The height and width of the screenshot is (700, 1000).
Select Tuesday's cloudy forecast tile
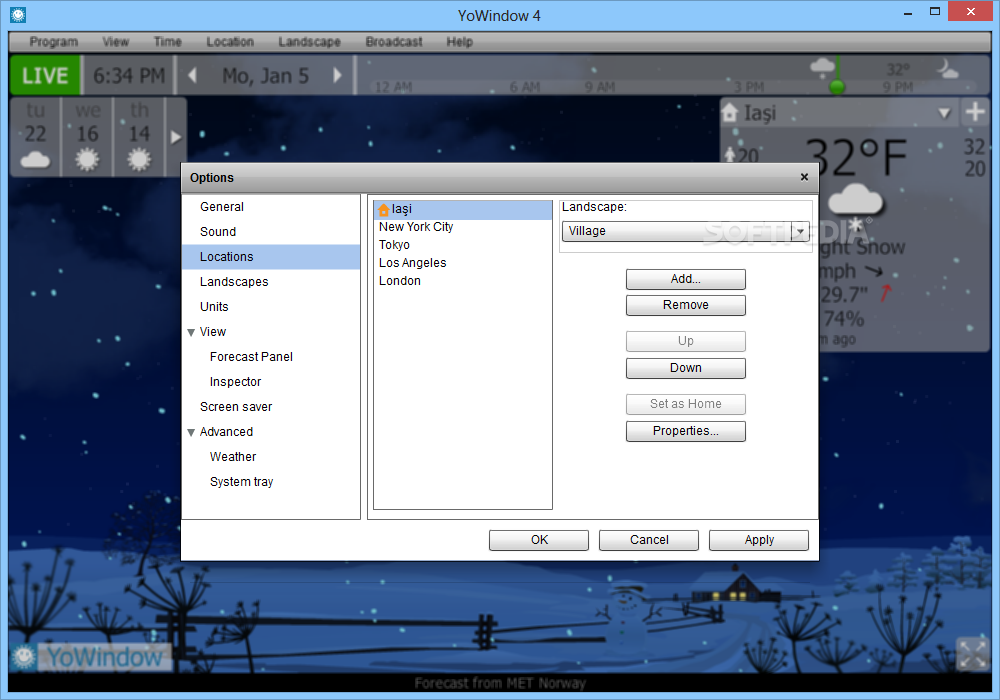tap(35, 137)
